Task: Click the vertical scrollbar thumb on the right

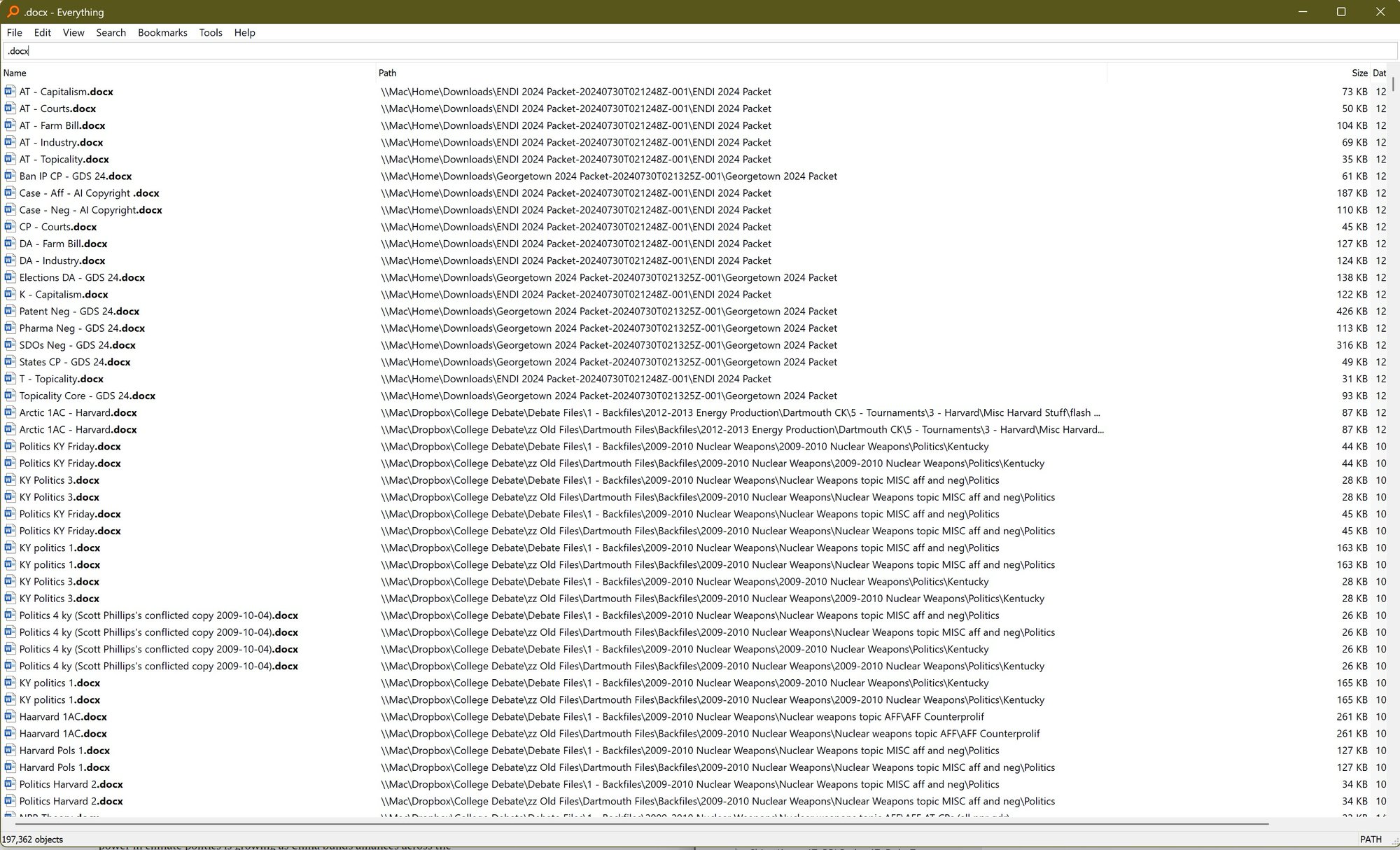Action: tap(1393, 84)
